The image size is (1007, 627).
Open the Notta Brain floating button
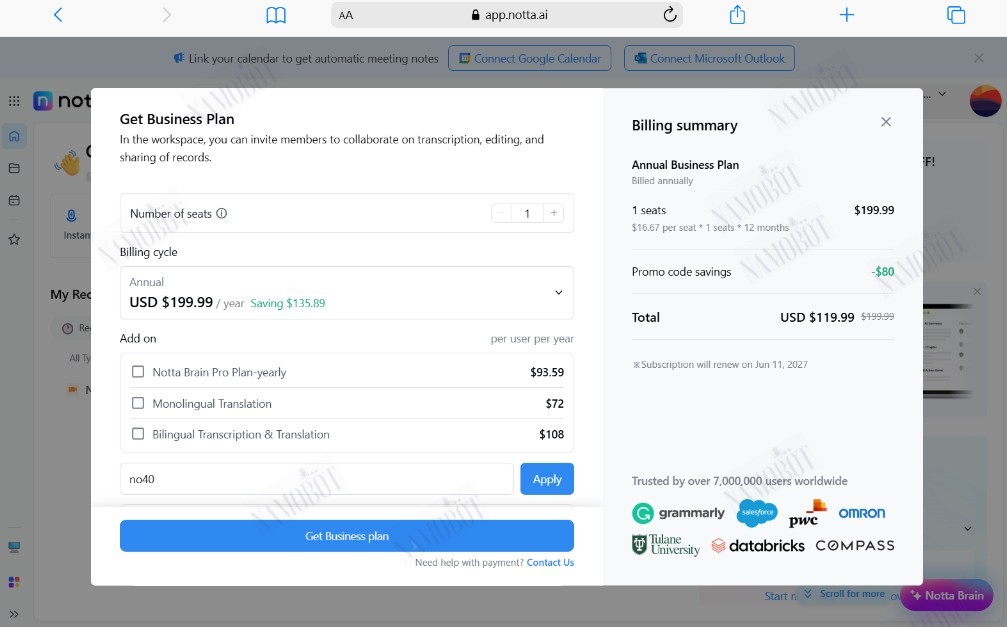coord(947,596)
